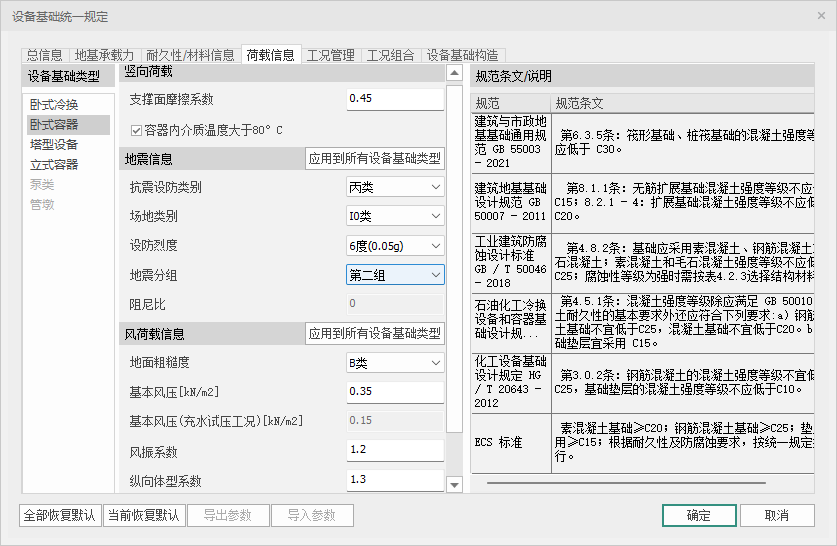Click the 规范条文 column header

tap(683, 103)
